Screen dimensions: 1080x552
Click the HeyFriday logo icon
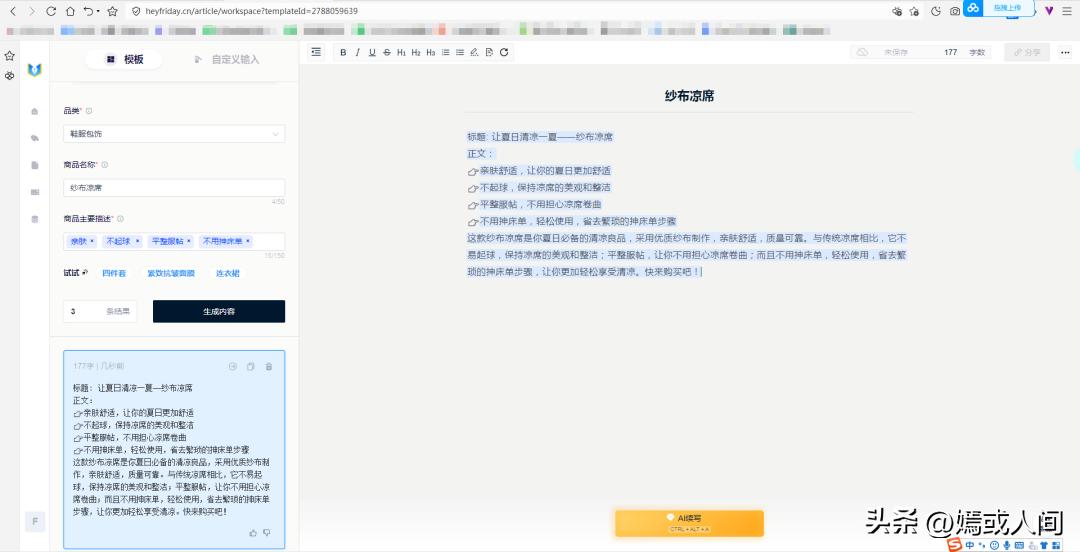click(34, 70)
